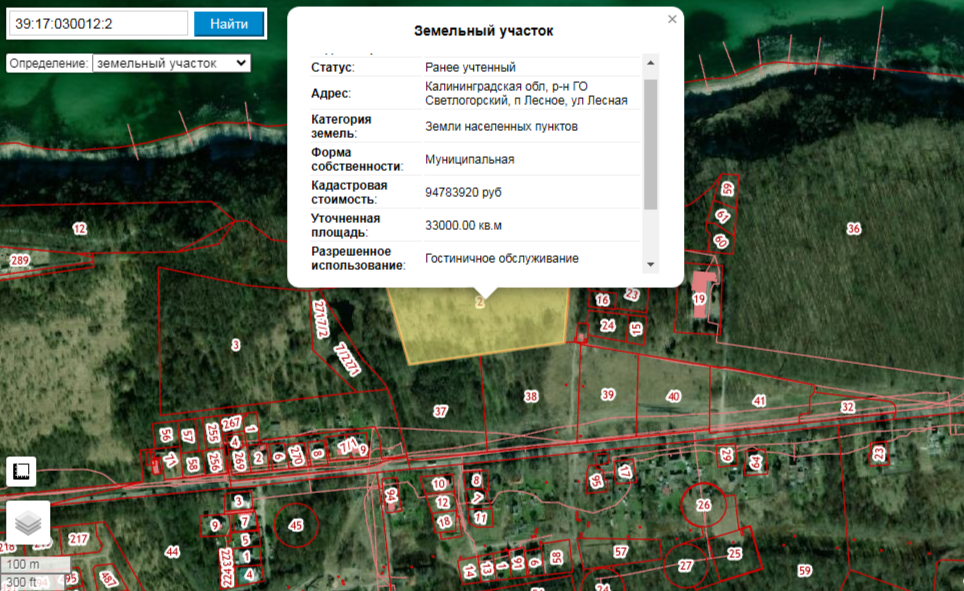Select parcel 36 on the map
The image size is (964, 591).
(x=852, y=229)
